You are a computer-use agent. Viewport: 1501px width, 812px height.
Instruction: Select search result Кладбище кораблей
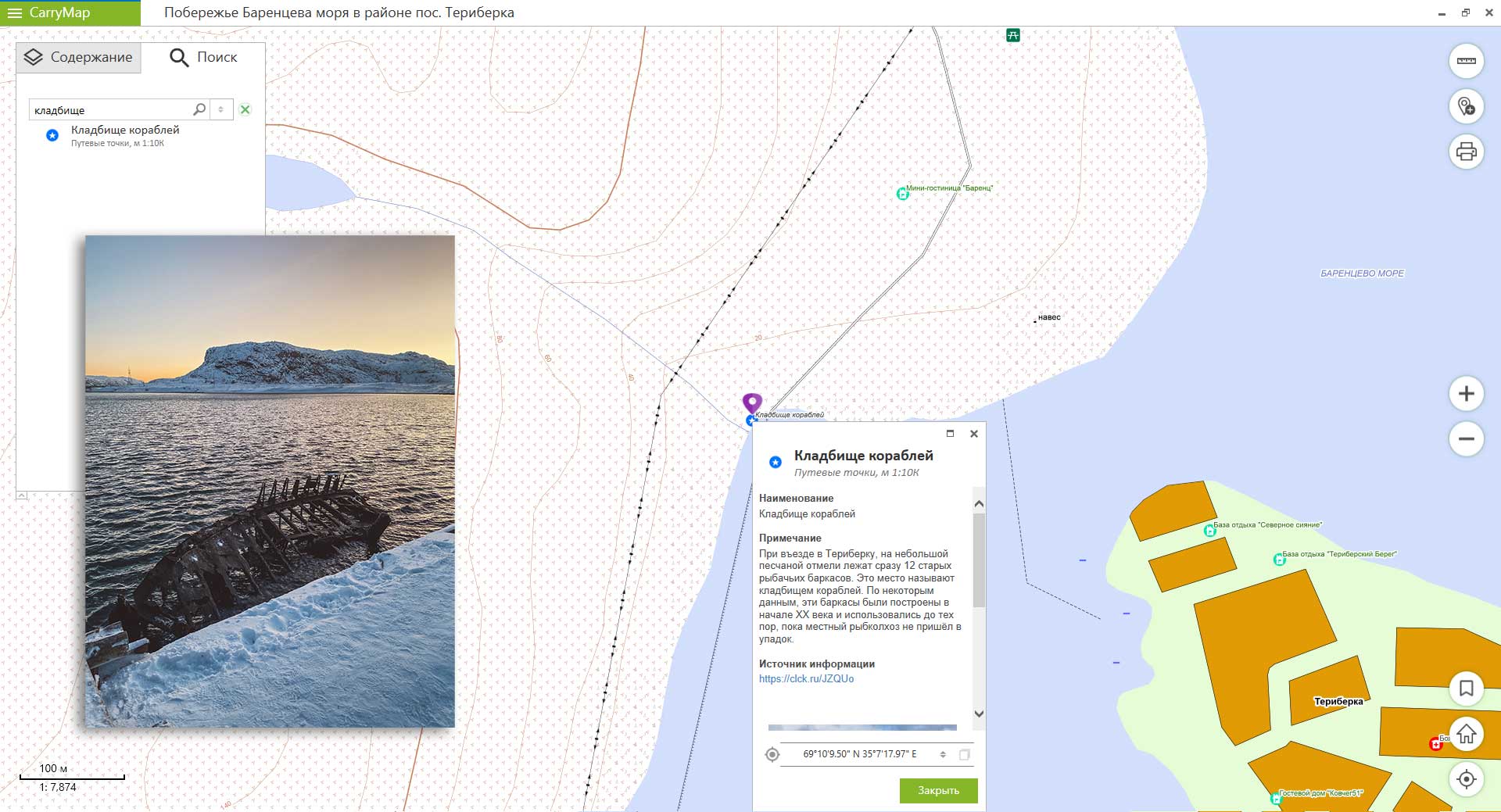point(125,135)
